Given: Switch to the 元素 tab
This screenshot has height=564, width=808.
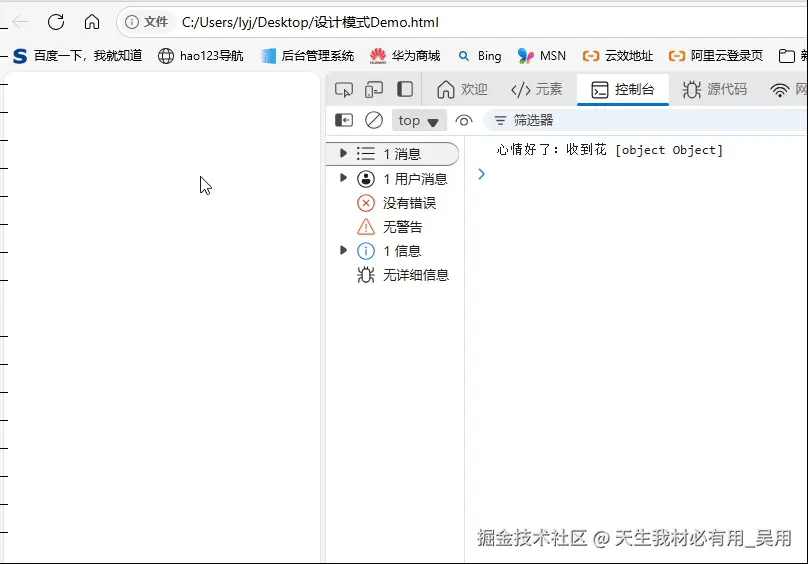Looking at the screenshot, I should pyautogui.click(x=536, y=89).
